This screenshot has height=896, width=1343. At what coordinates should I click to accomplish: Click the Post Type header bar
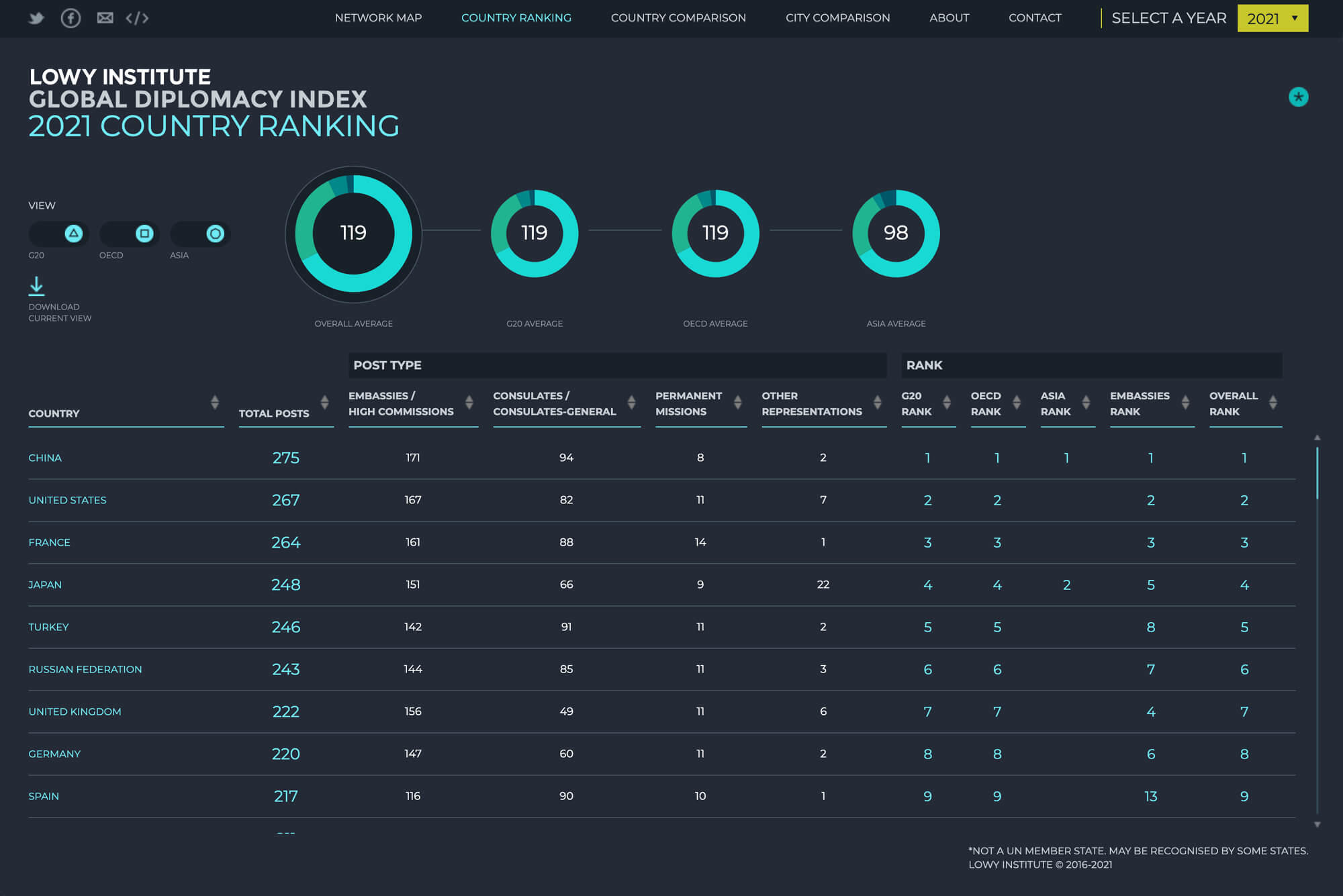pos(617,365)
